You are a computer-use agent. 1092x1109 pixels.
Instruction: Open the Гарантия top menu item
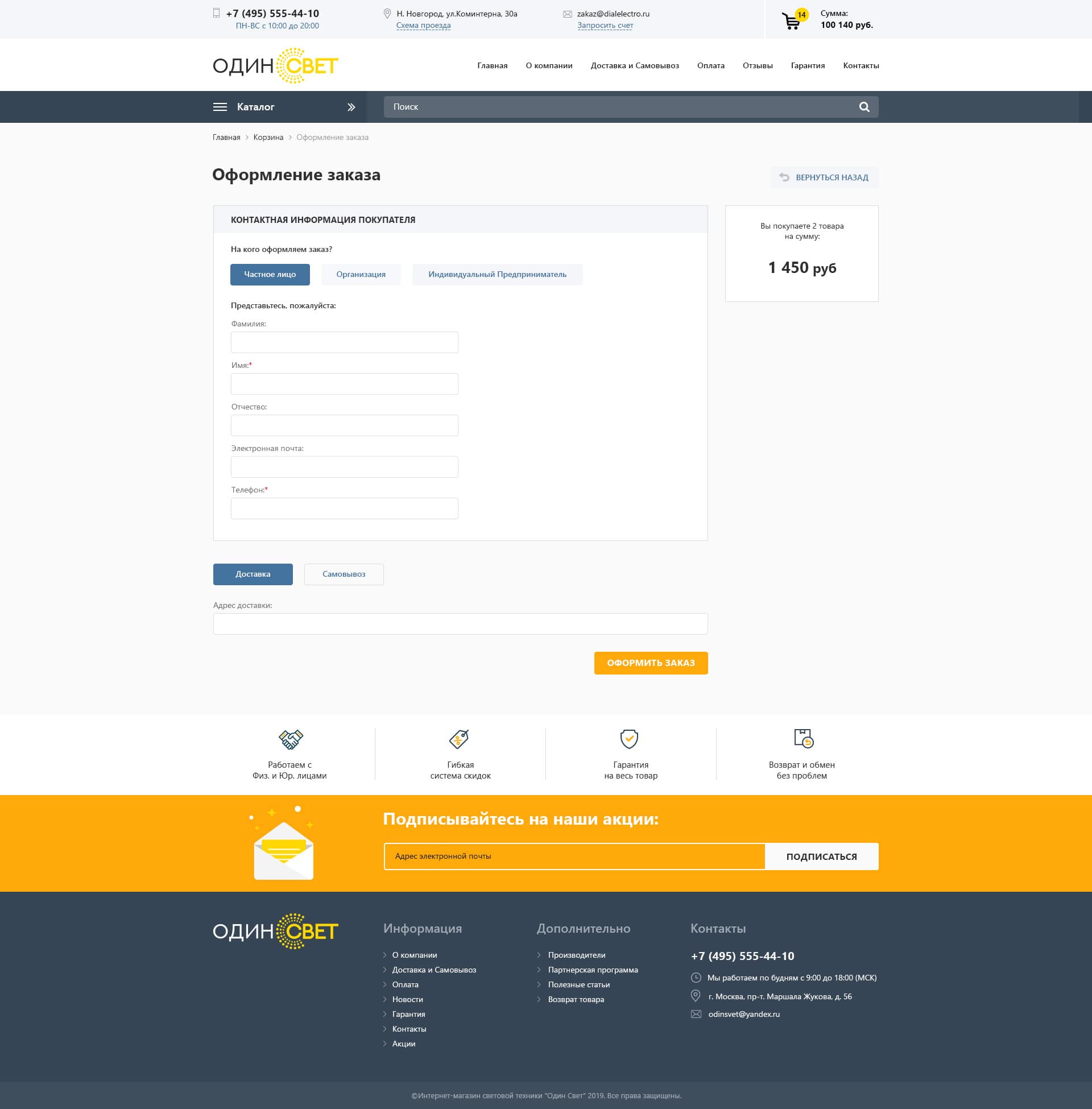click(808, 65)
